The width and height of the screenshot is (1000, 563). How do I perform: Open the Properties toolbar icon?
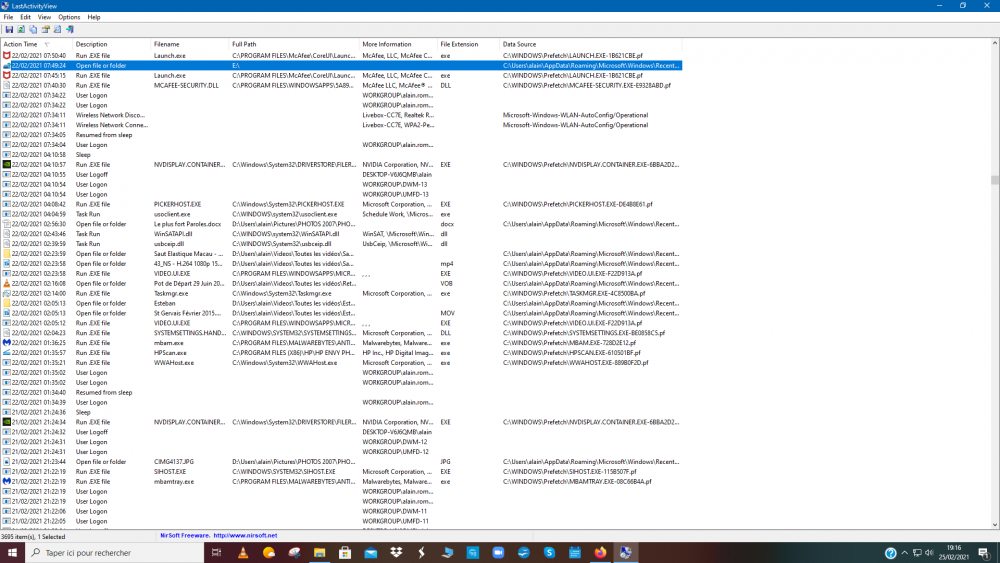[x=45, y=29]
